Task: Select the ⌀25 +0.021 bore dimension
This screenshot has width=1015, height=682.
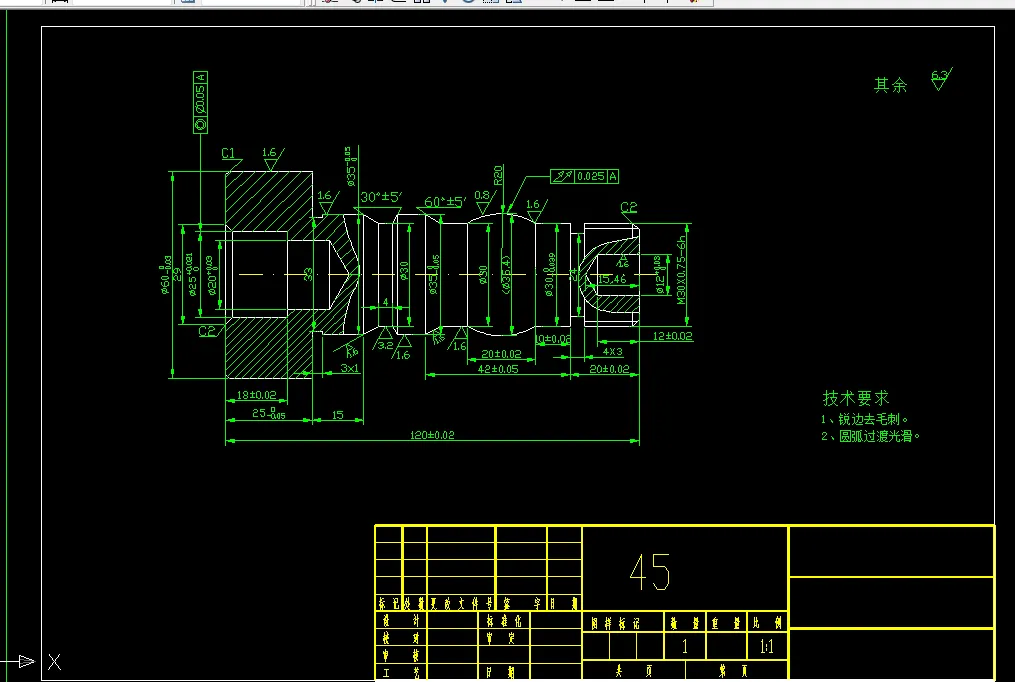Action: (x=192, y=274)
